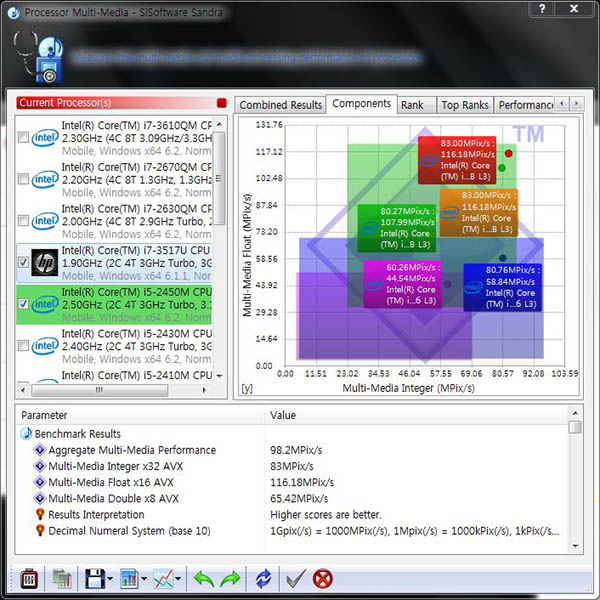Open the Rank tab
The width and height of the screenshot is (600, 600).
point(416,105)
